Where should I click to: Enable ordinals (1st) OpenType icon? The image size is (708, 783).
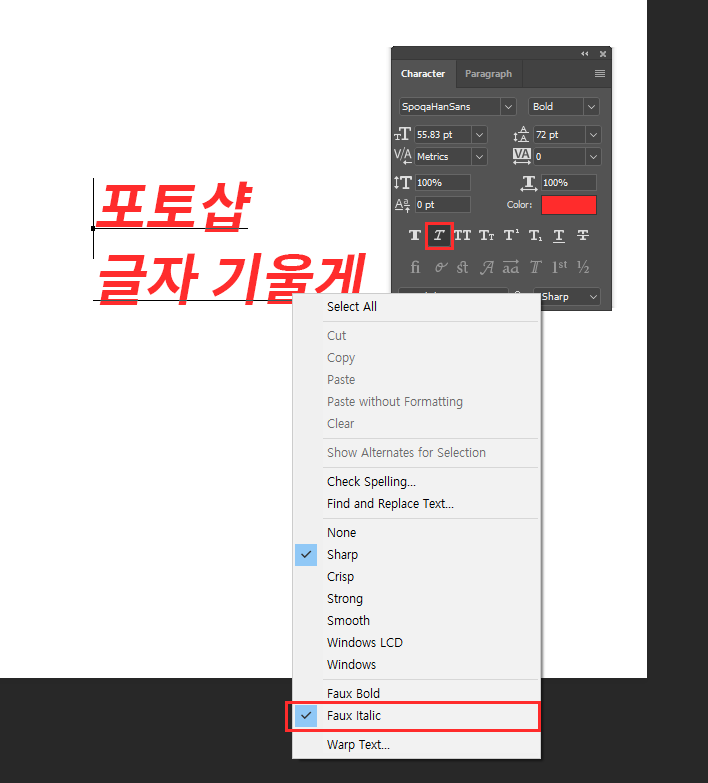(x=559, y=267)
